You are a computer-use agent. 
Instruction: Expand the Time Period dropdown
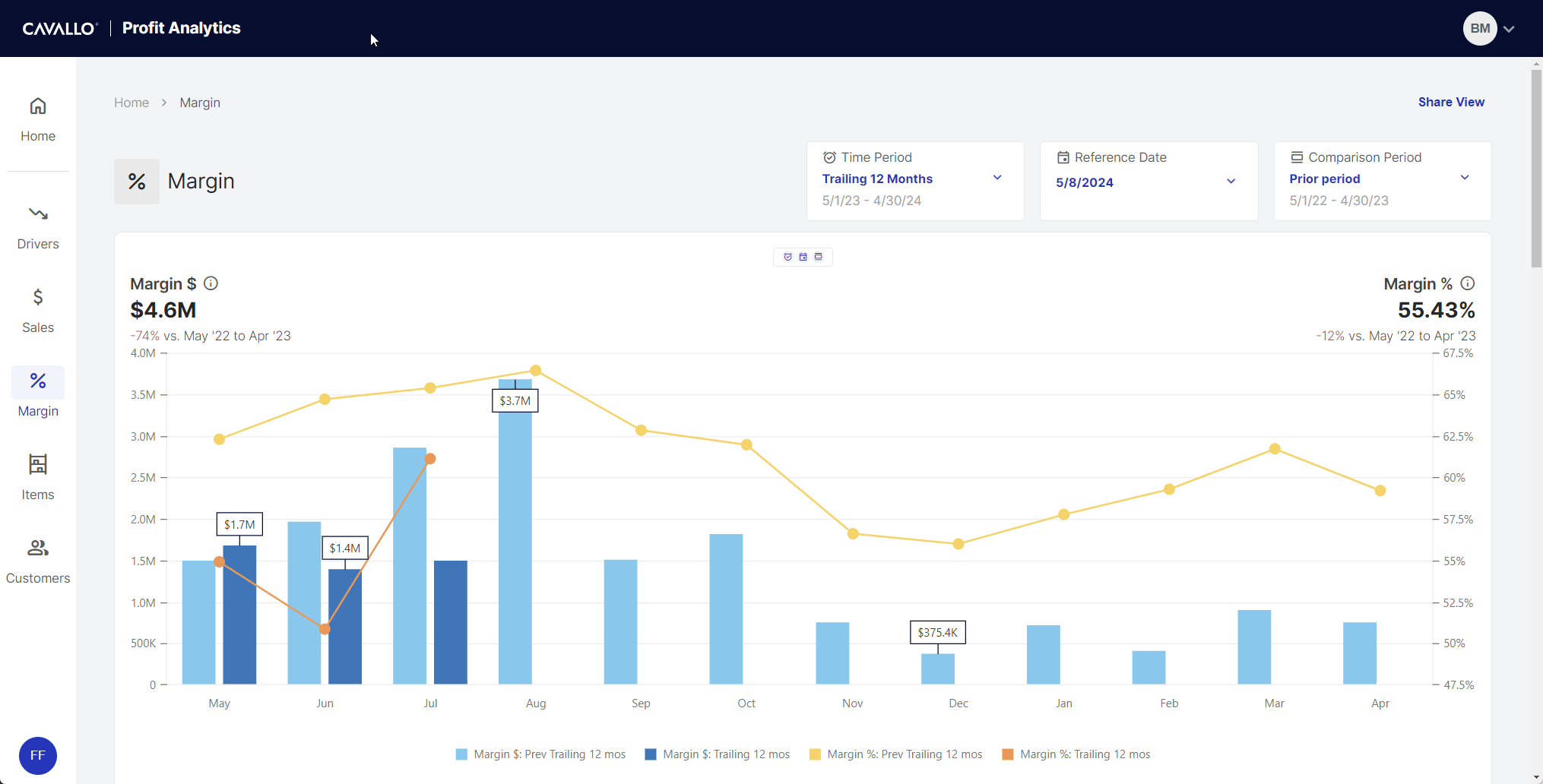996,179
